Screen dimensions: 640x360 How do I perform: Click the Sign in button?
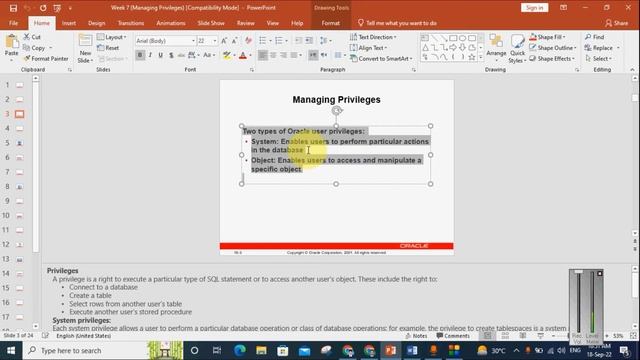[x=534, y=8]
